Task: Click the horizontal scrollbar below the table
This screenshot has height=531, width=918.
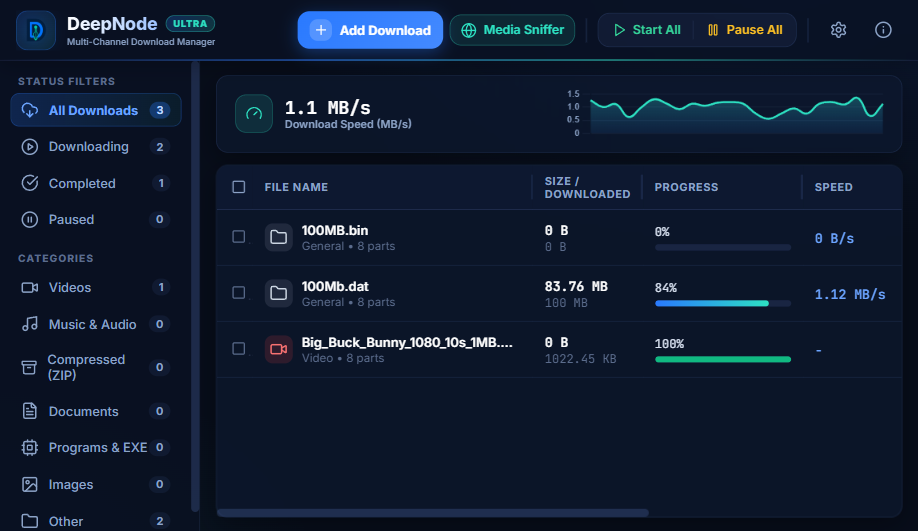Action: point(433,513)
